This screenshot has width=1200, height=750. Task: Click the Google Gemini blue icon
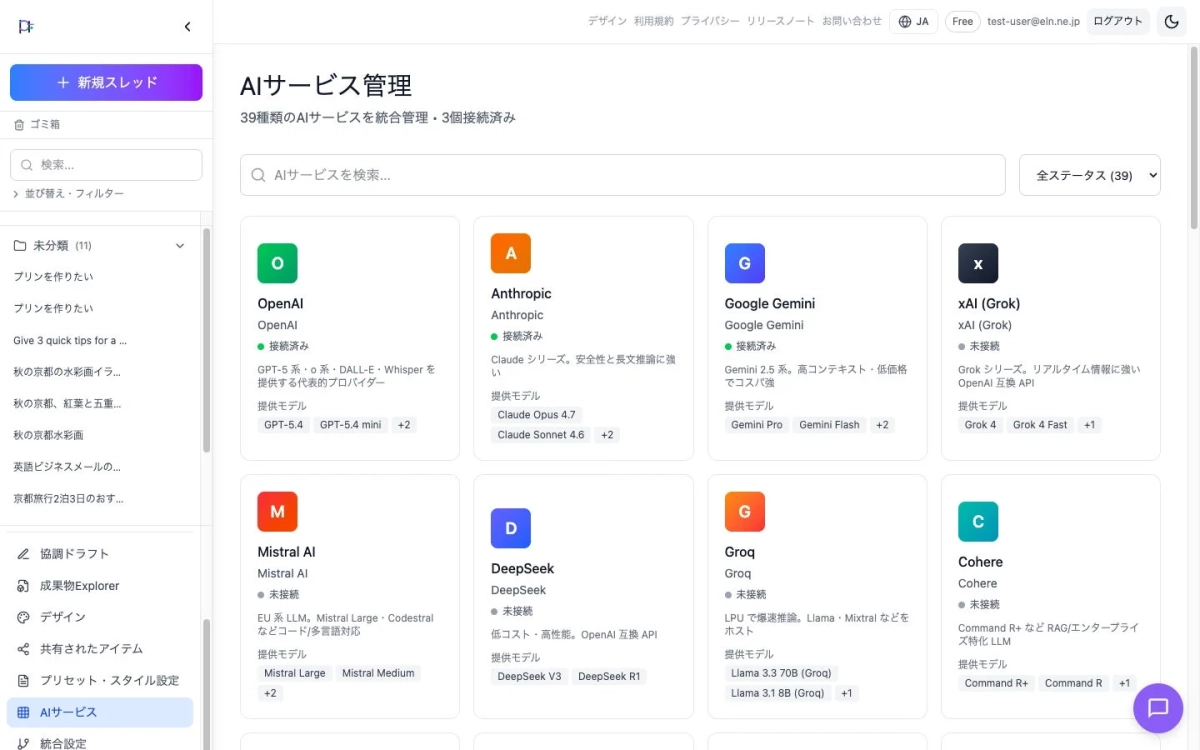(x=745, y=264)
